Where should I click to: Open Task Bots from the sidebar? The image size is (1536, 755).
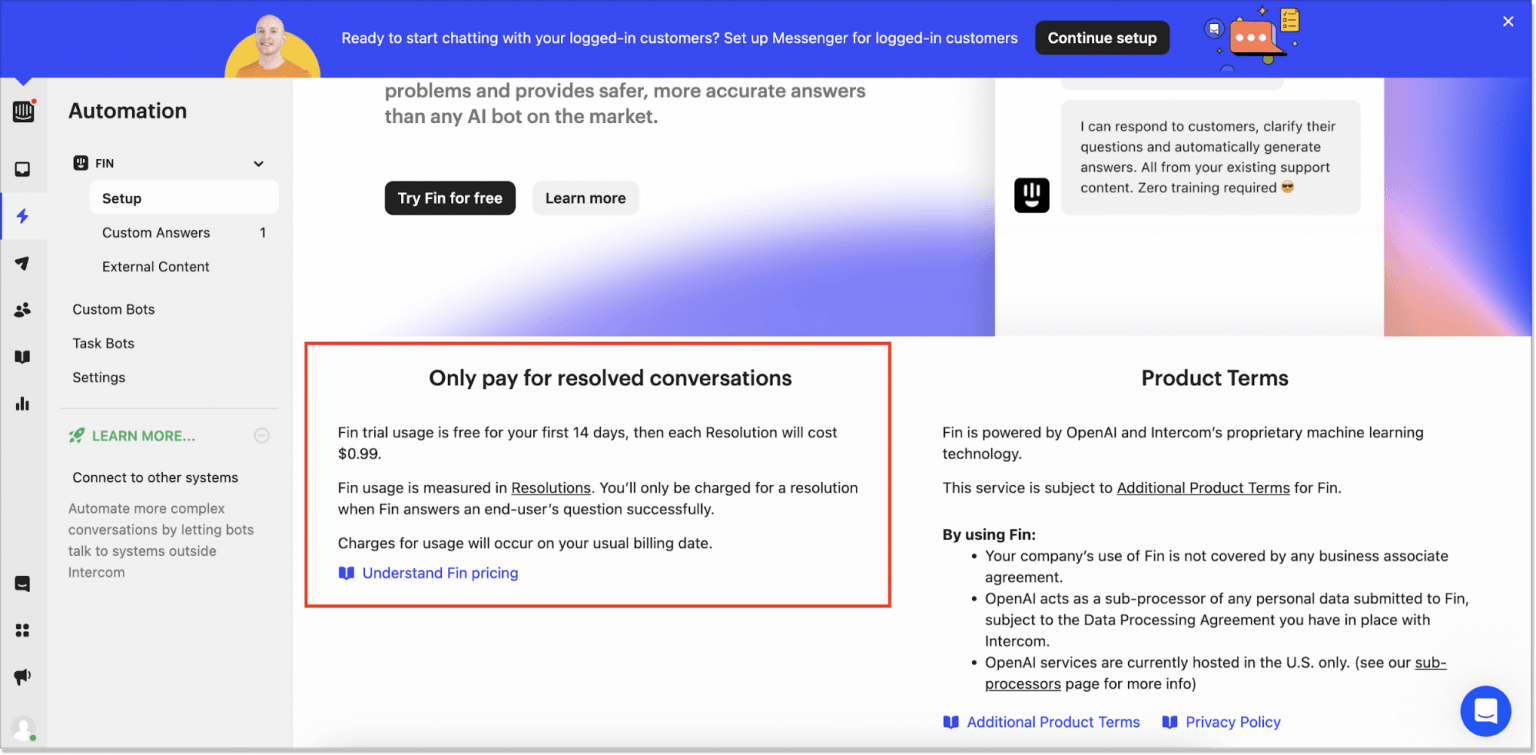click(103, 343)
